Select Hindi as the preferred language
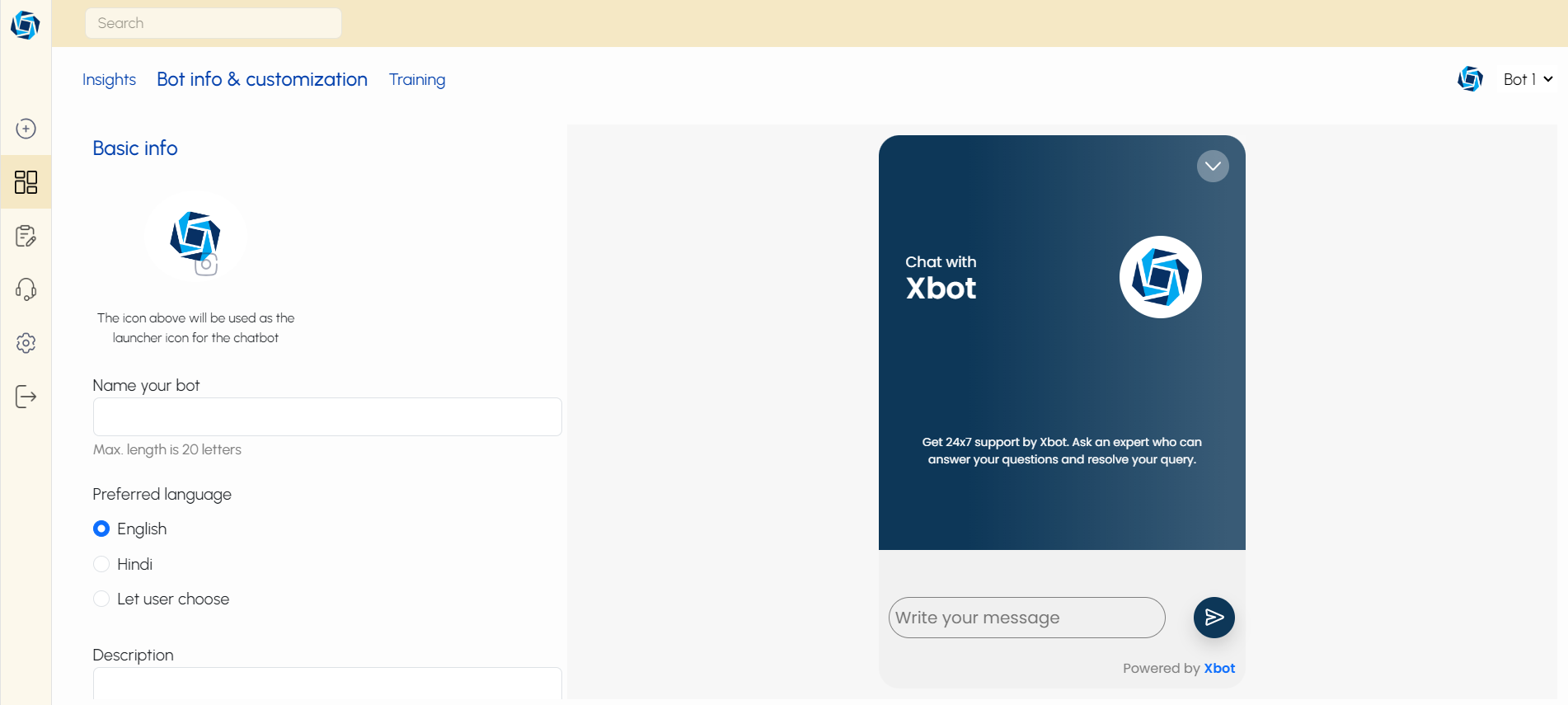This screenshot has width=1568, height=705. 101,564
